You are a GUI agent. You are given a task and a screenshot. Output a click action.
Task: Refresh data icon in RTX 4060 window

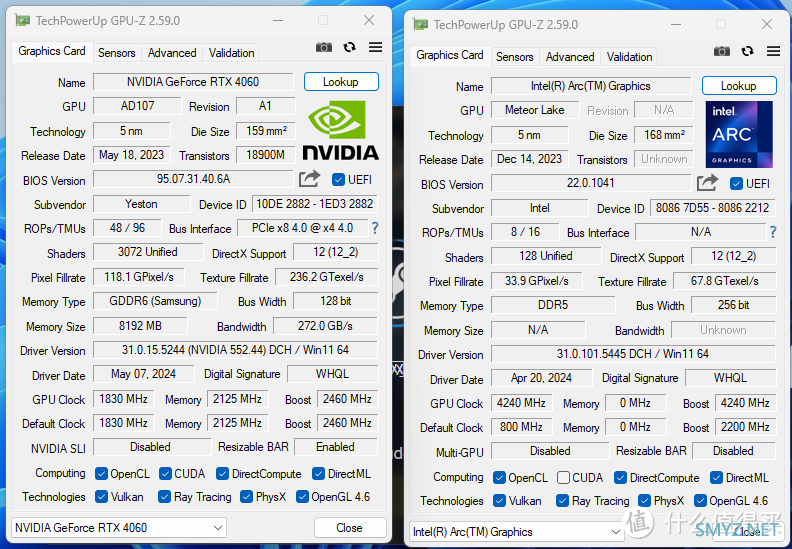click(x=350, y=47)
